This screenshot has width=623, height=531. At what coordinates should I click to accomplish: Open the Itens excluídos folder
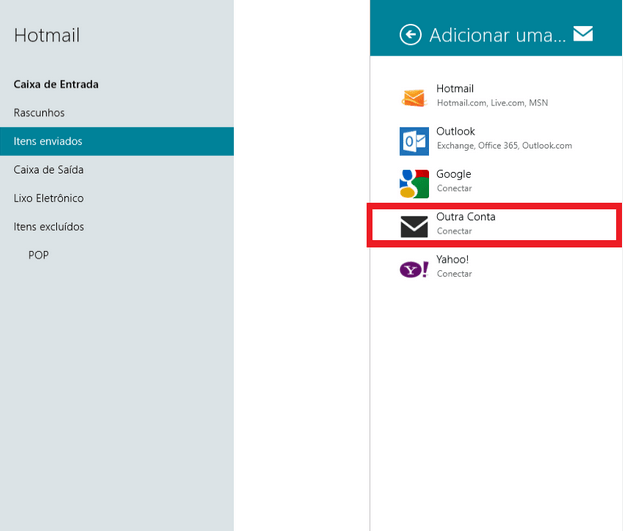point(49,227)
